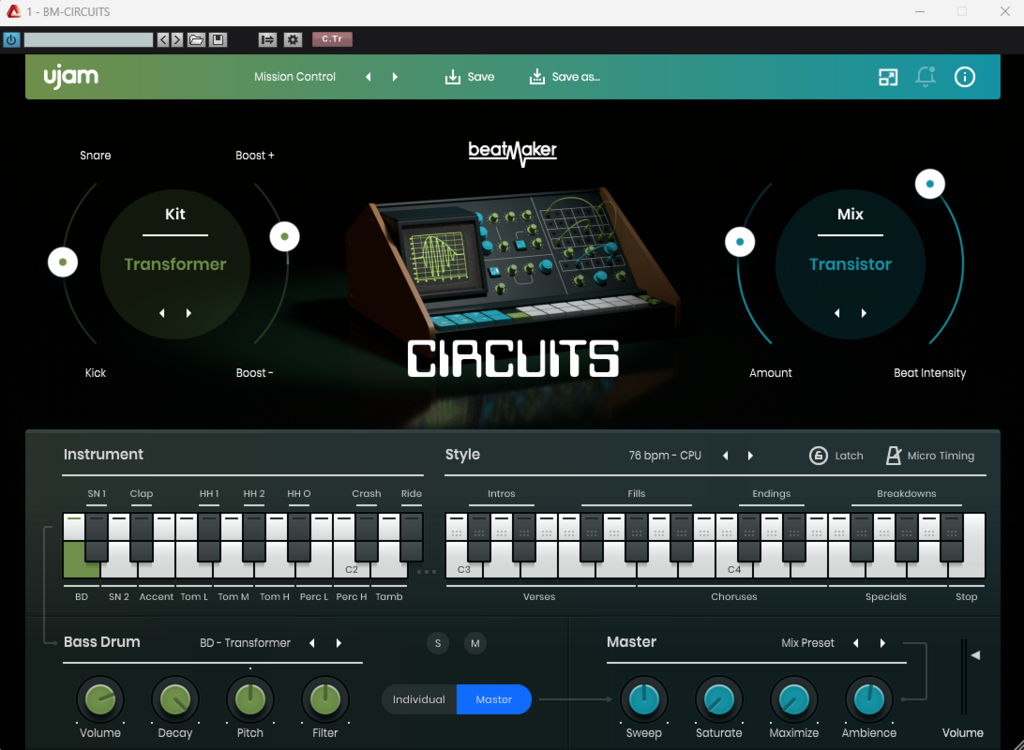Mute the Bass Drum with M button
This screenshot has width=1024, height=750.
pyautogui.click(x=475, y=644)
